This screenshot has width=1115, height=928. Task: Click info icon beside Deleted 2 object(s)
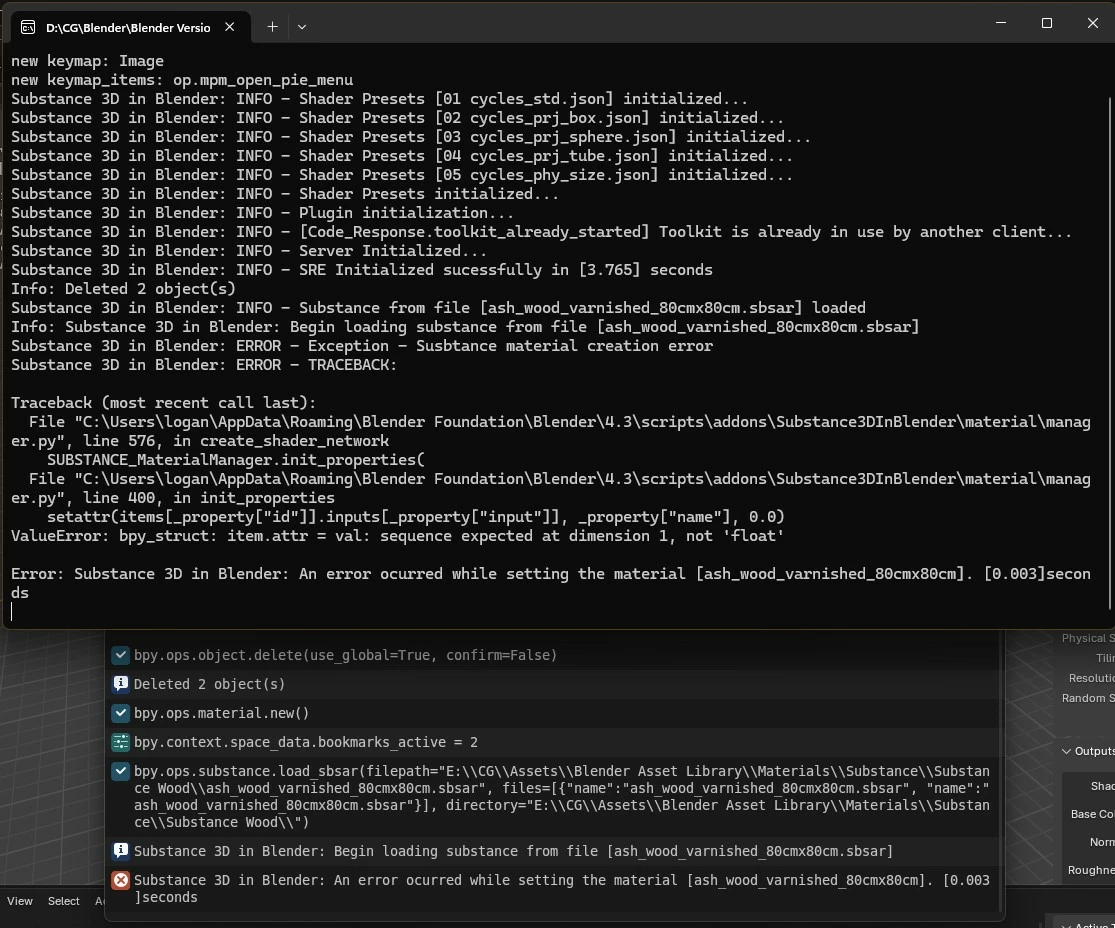click(121, 684)
